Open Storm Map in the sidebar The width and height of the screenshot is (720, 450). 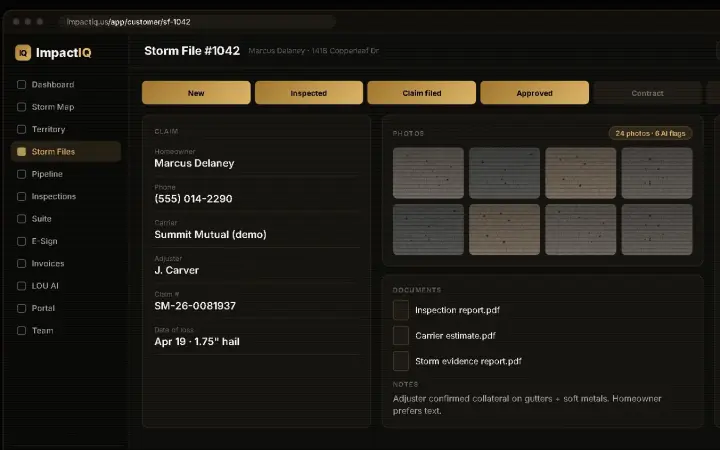tap(66, 107)
